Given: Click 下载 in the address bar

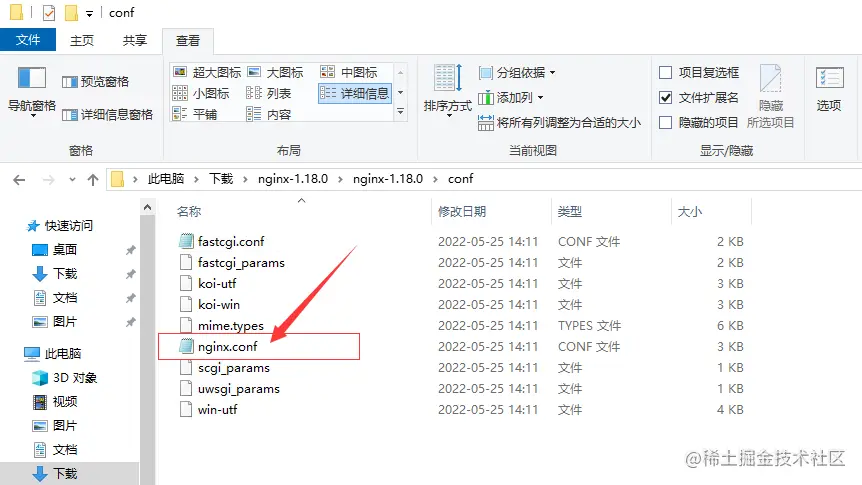Looking at the screenshot, I should [x=221, y=179].
